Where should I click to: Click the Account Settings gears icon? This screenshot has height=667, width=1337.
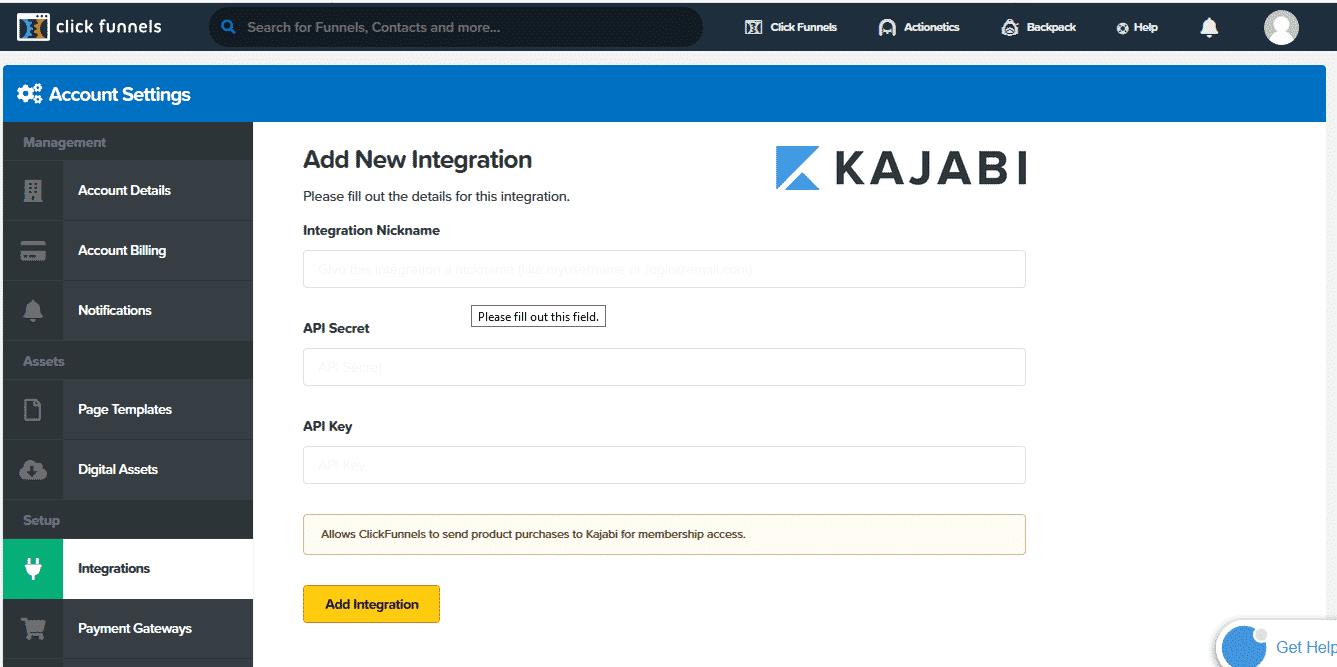[30, 94]
